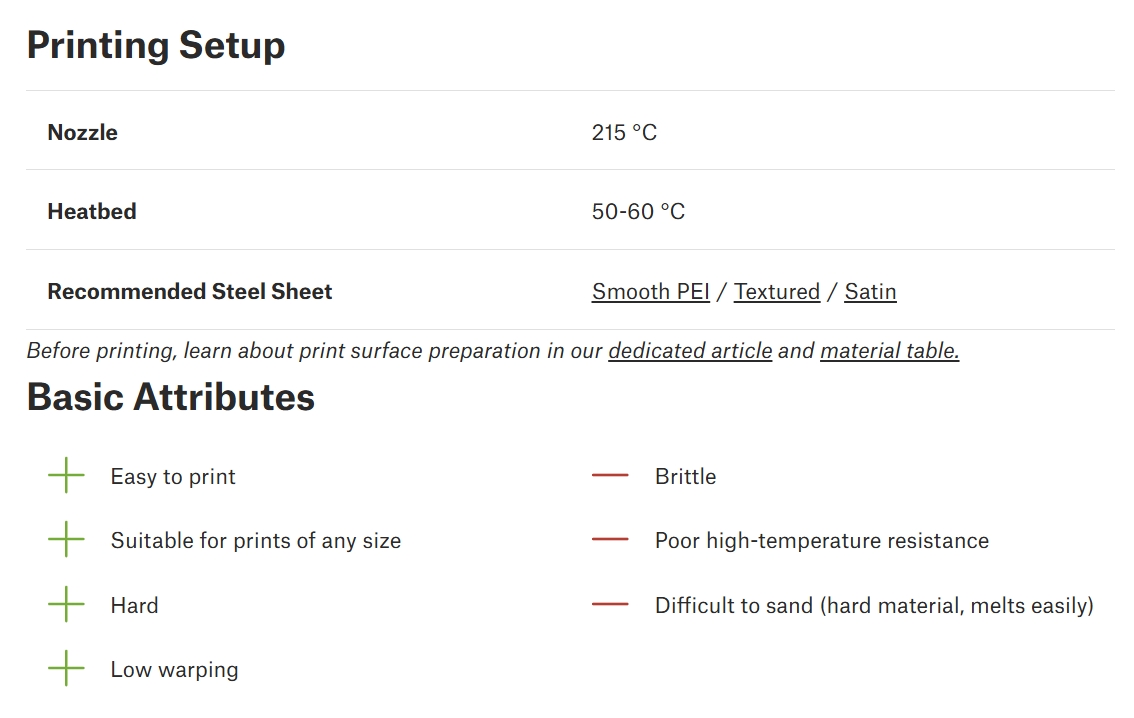Click the Basic Attributes heading

171,397
